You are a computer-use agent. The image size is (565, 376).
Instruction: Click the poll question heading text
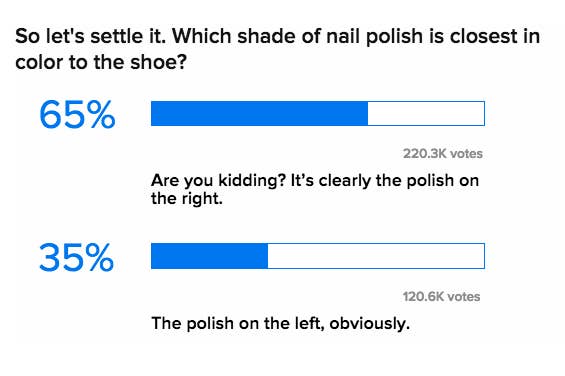(277, 49)
